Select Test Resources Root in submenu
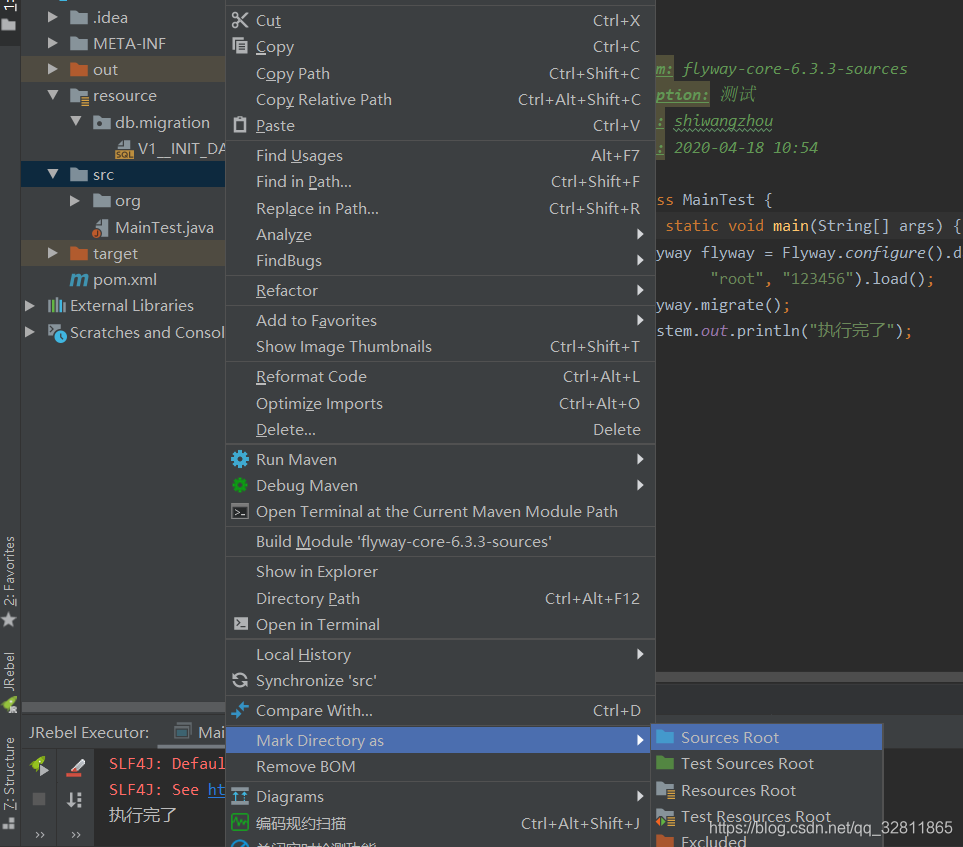The width and height of the screenshot is (963, 847). coord(766,816)
